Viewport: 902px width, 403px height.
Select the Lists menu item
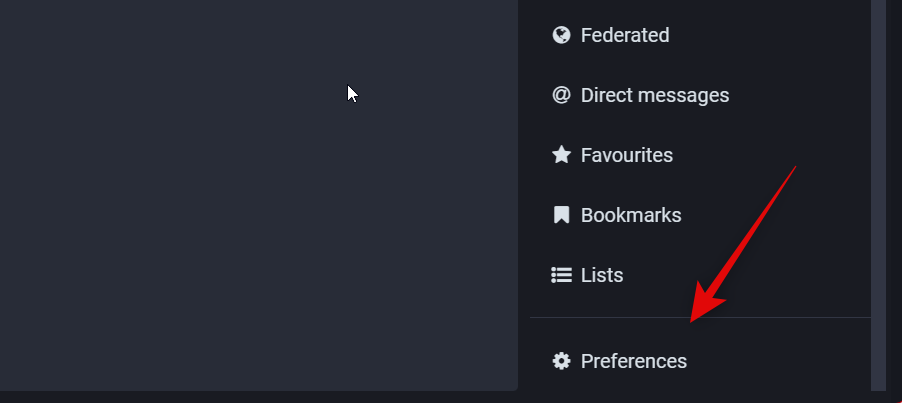coord(601,275)
